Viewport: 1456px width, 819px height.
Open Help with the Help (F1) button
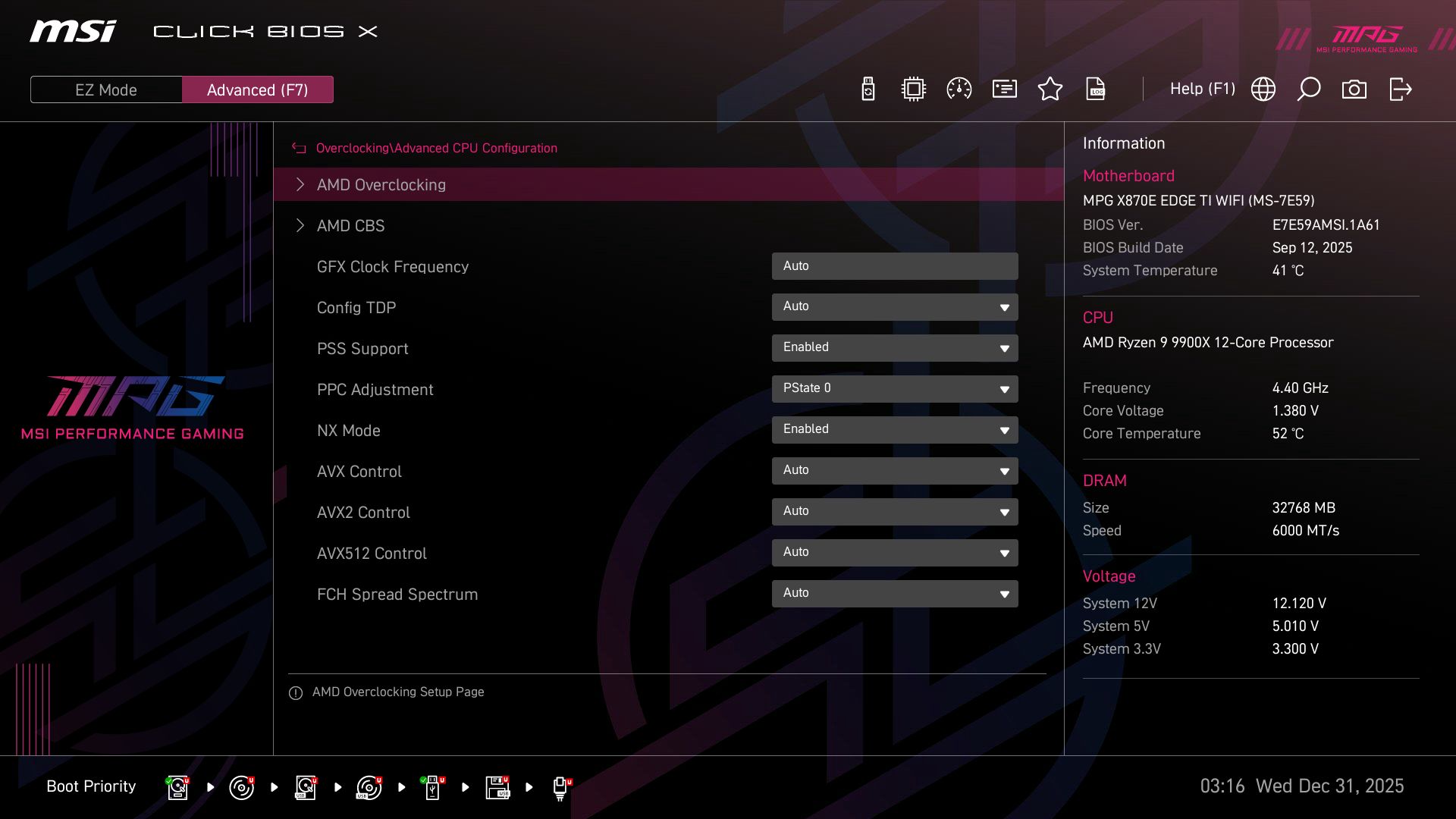tap(1203, 89)
